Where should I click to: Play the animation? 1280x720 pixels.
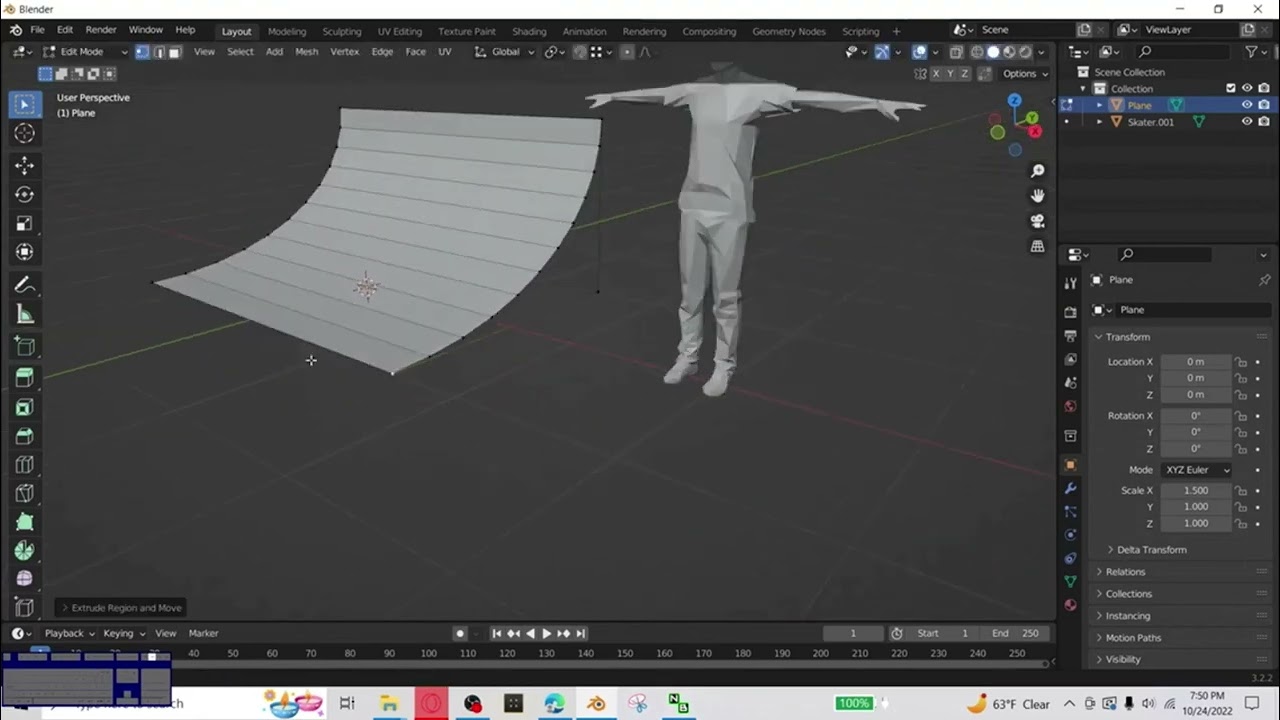(x=547, y=633)
